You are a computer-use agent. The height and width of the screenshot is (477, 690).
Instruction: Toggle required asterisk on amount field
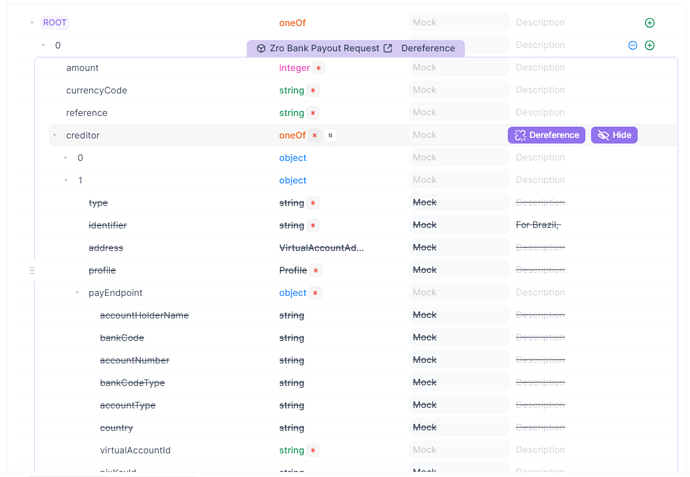click(319, 68)
